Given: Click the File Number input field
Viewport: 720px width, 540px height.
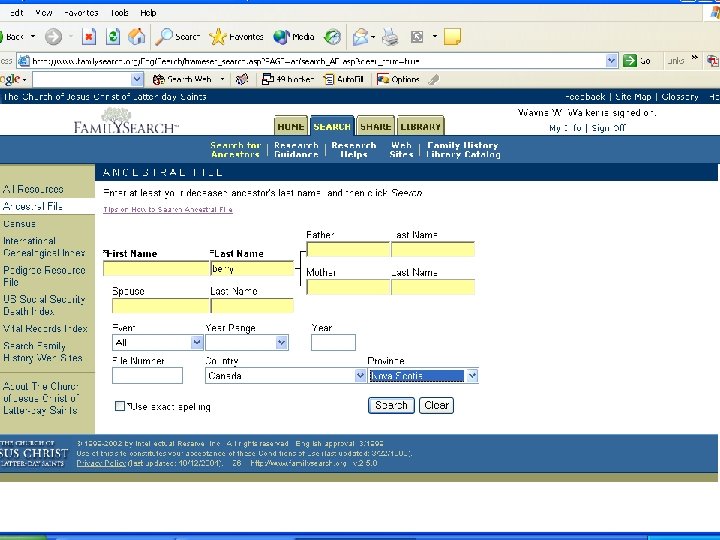Looking at the screenshot, I should tap(147, 375).
